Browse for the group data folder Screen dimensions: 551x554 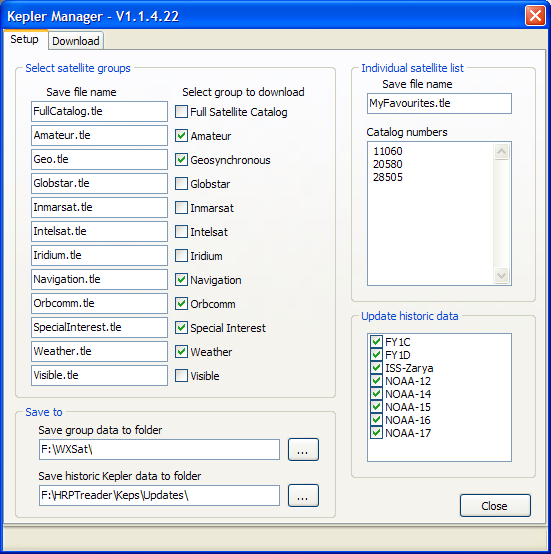coord(303,449)
